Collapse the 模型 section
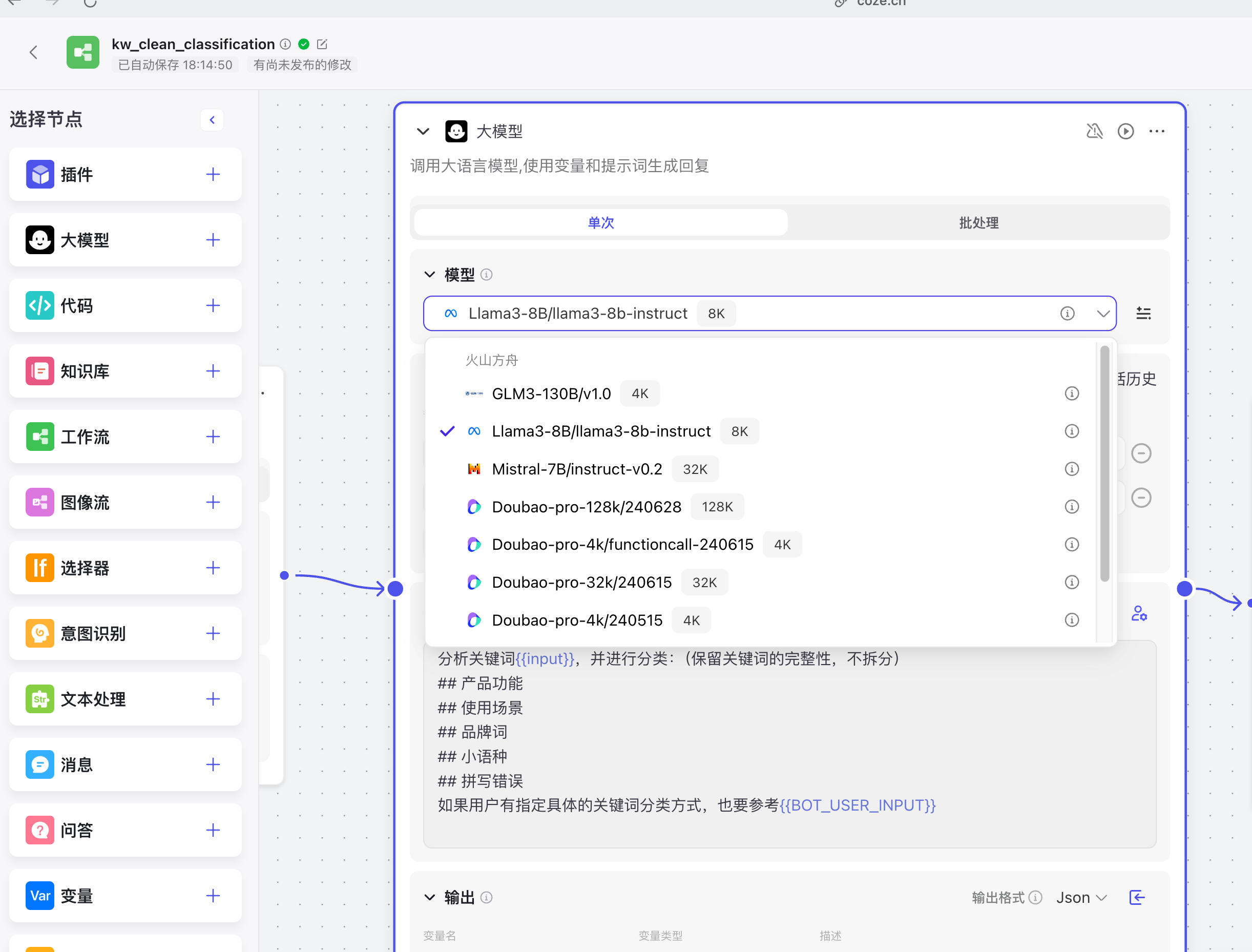Screen dimensions: 1252x952 430,275
